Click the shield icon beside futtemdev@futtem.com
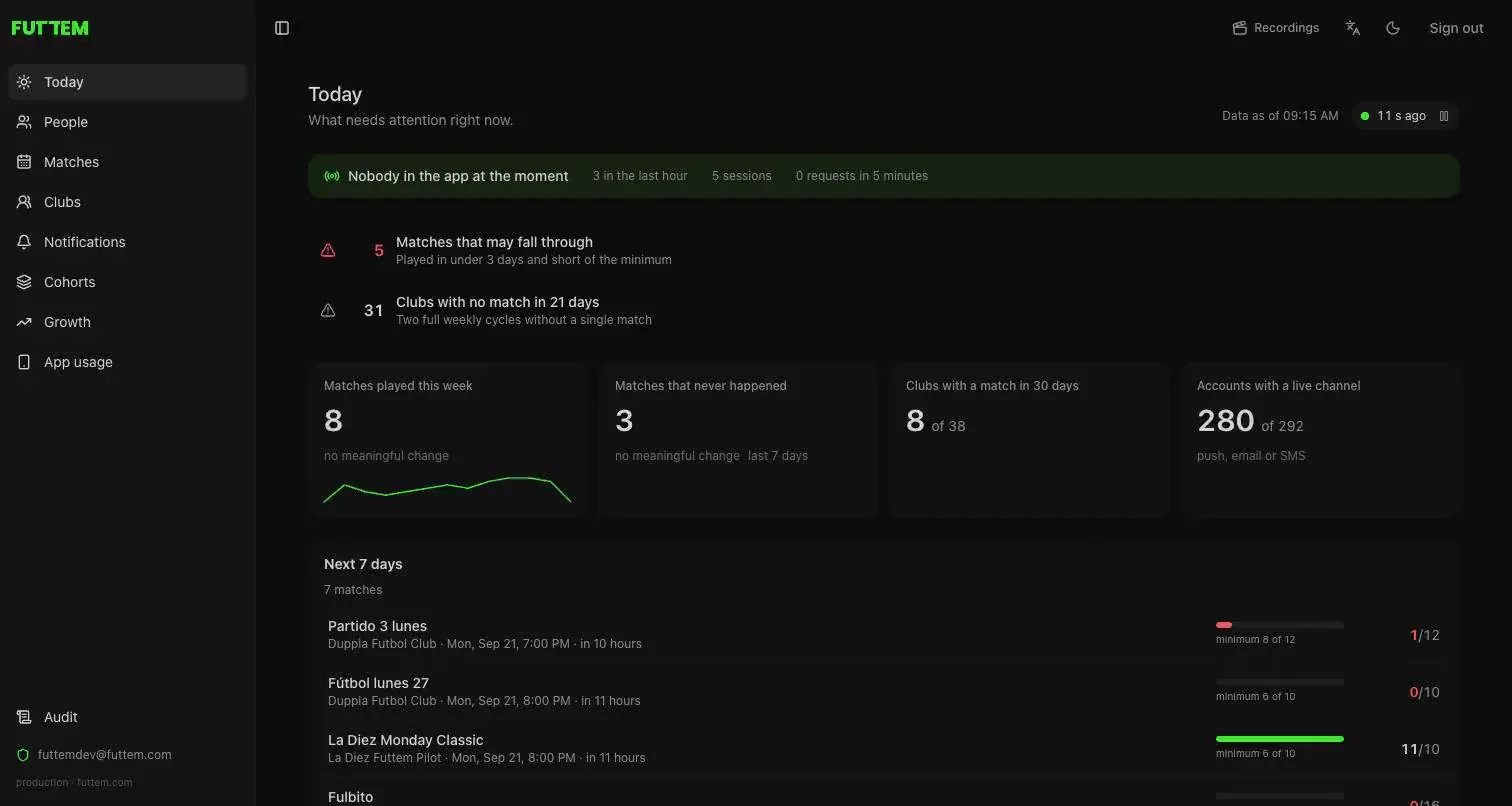 click(23, 755)
